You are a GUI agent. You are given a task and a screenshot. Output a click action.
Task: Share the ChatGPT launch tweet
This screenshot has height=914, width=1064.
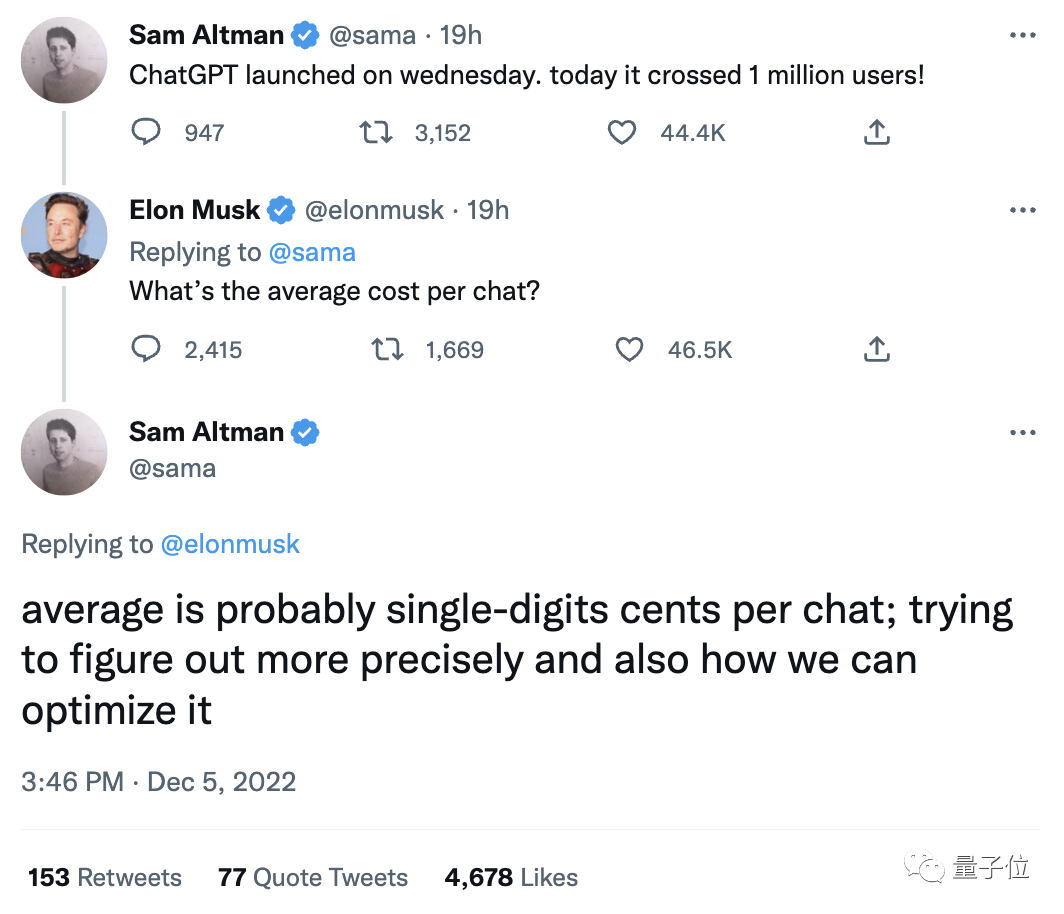pos(876,132)
